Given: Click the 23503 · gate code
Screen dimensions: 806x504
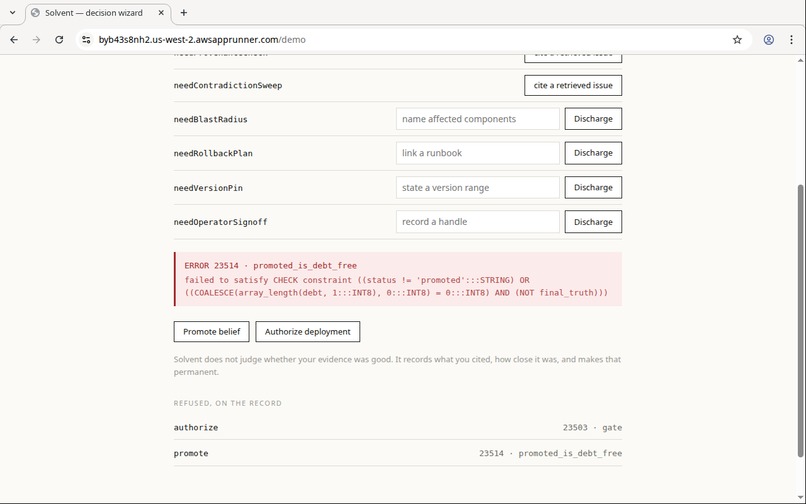Looking at the screenshot, I should (x=592, y=427).
